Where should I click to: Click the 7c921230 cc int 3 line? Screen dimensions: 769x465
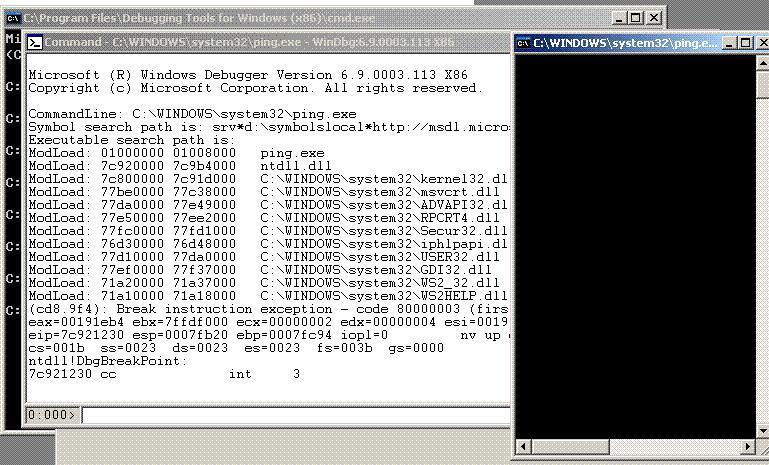pyautogui.click(x=164, y=374)
